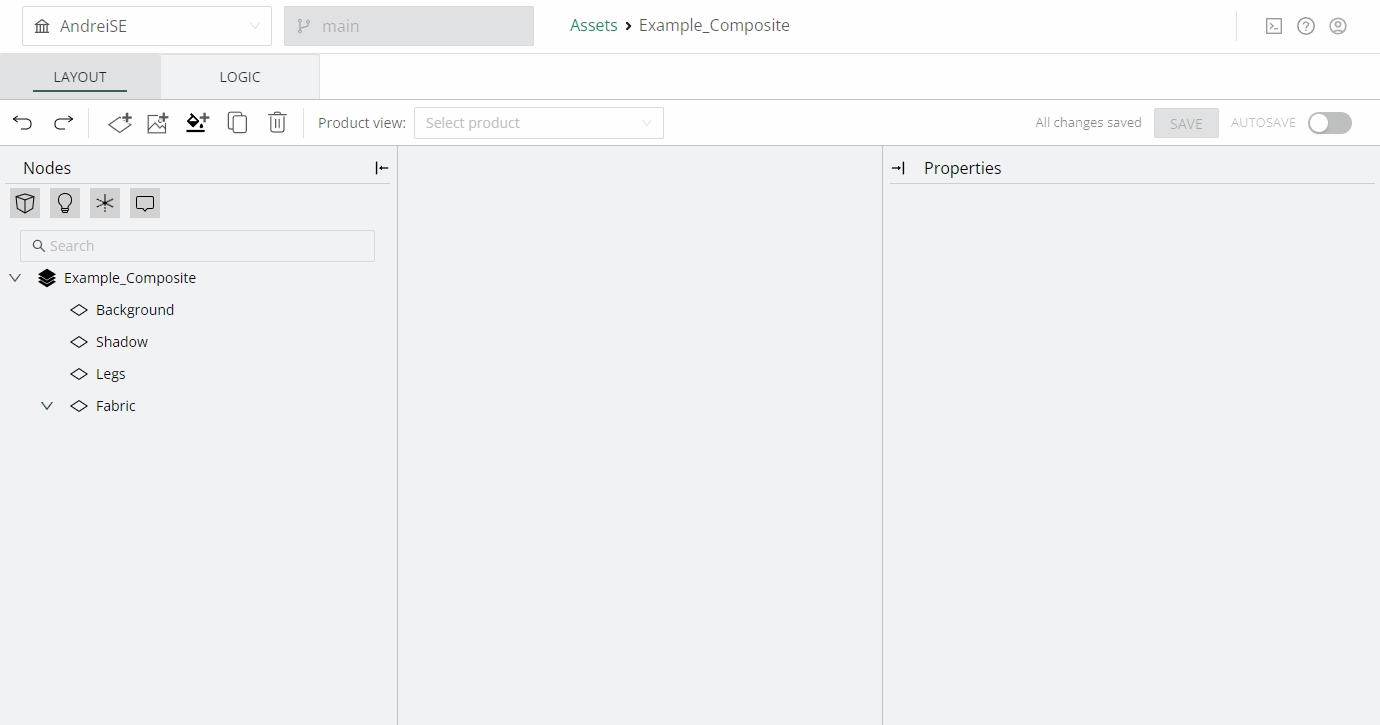Click the undo arrow icon
This screenshot has height=725, width=1380.
click(23, 123)
